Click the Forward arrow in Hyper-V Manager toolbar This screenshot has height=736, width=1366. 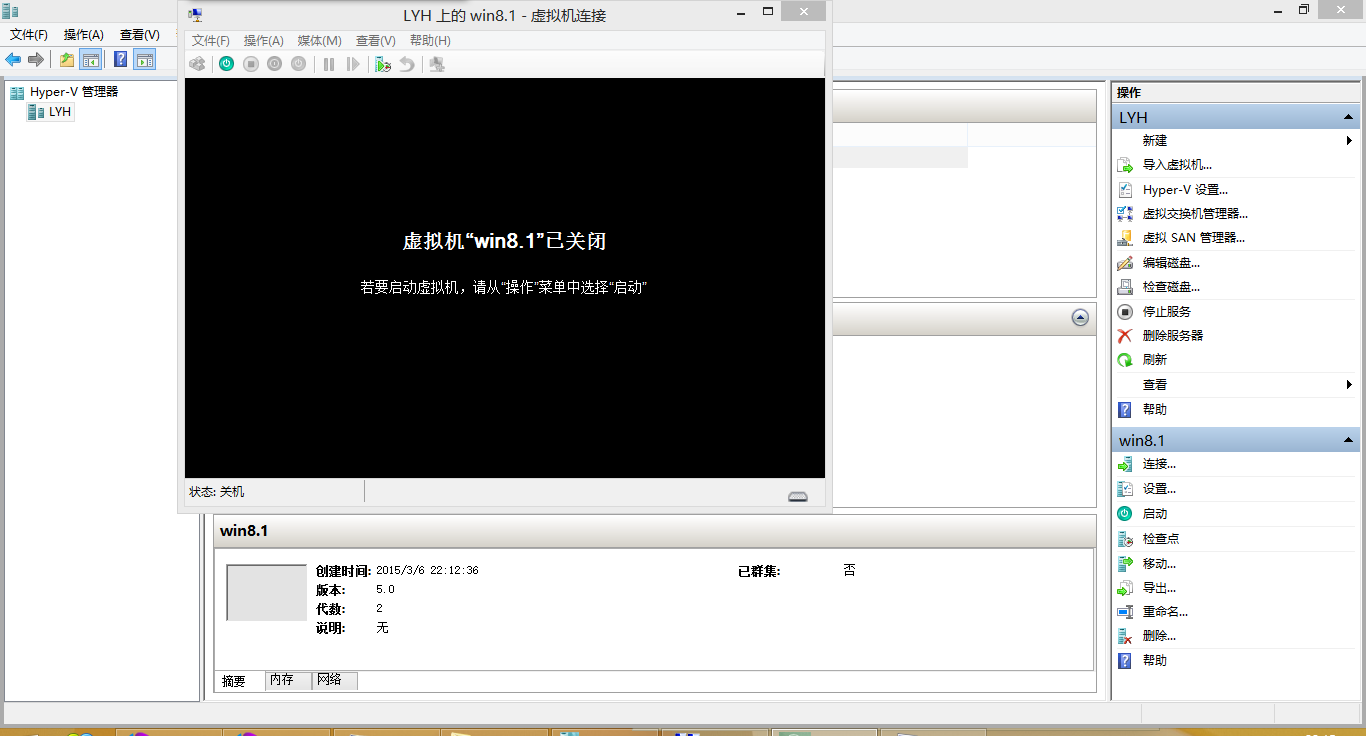click(36, 60)
